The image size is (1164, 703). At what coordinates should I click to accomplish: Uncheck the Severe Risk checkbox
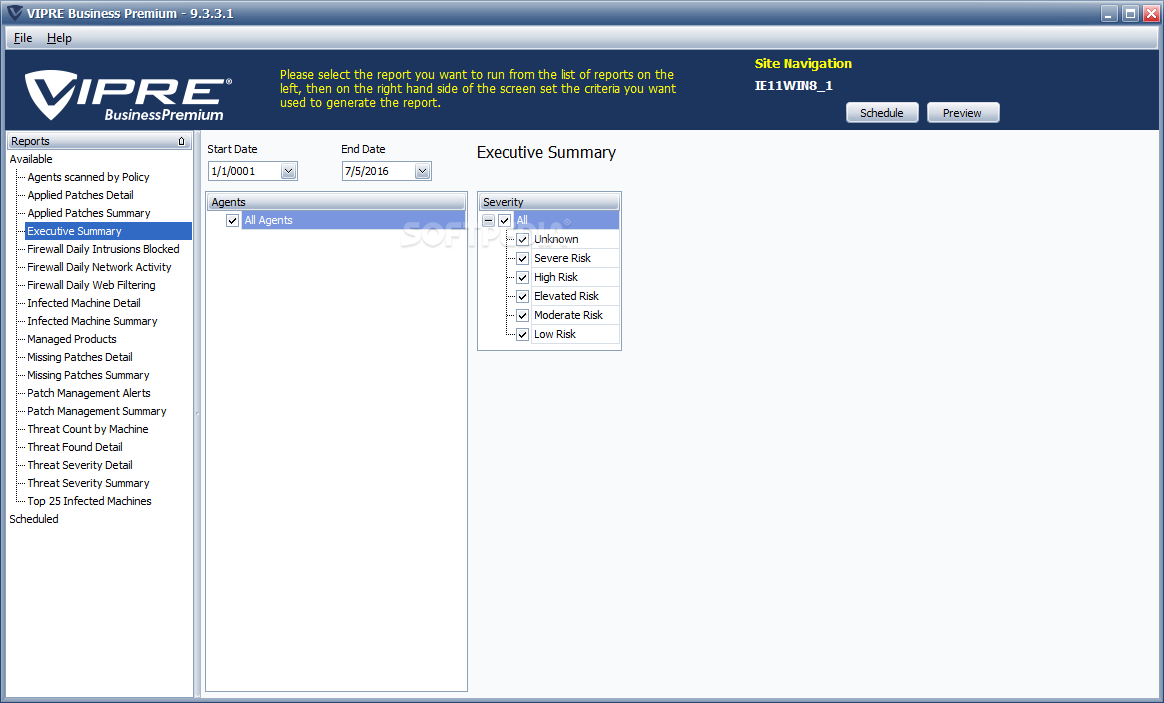(523, 258)
